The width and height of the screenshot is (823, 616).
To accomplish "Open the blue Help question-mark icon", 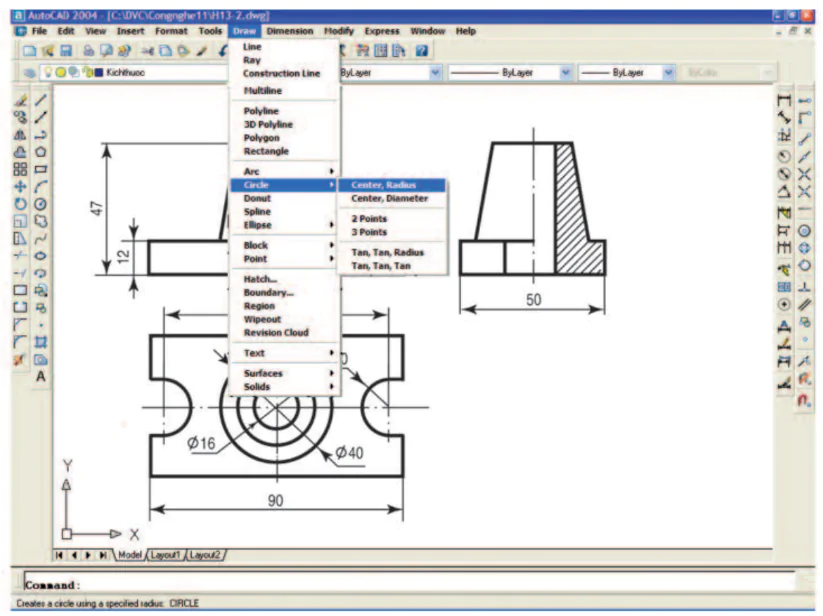I will point(421,51).
